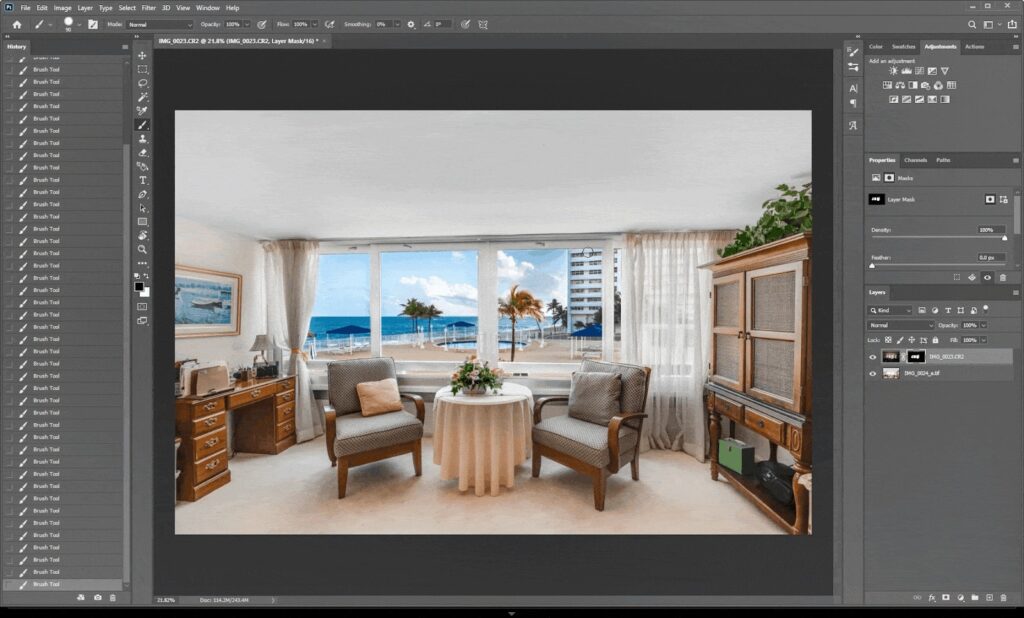Select the IMG_0024_a.tif layer thumbnail

[x=891, y=373]
